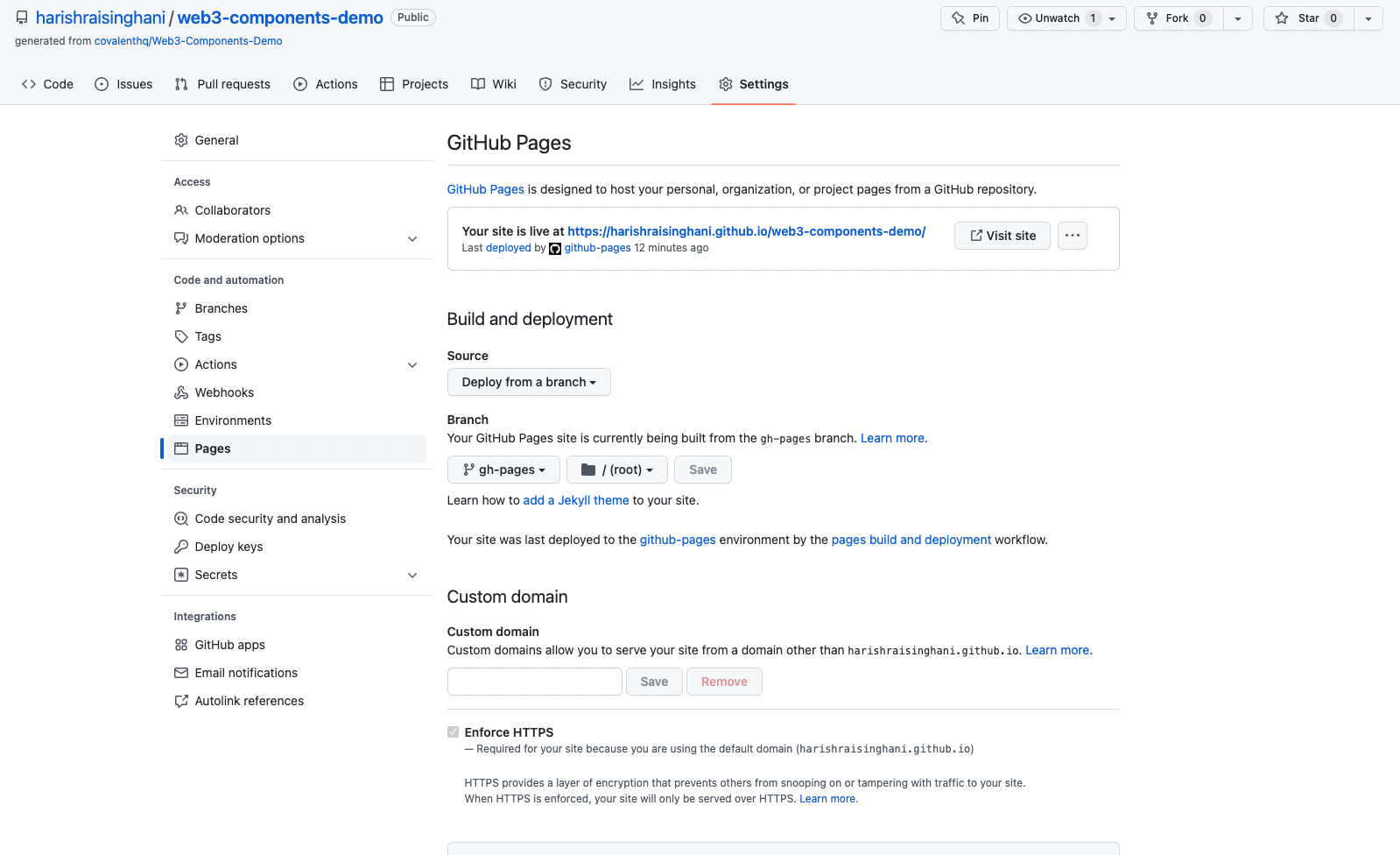The height and width of the screenshot is (855, 1400).
Task: Expand Moderation options chevron
Action: coord(412,238)
